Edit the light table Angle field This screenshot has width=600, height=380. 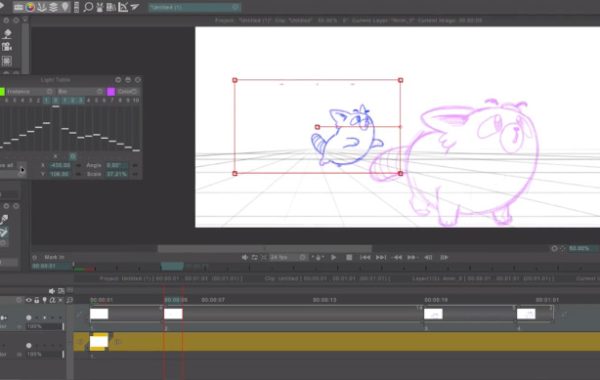[x=116, y=165]
